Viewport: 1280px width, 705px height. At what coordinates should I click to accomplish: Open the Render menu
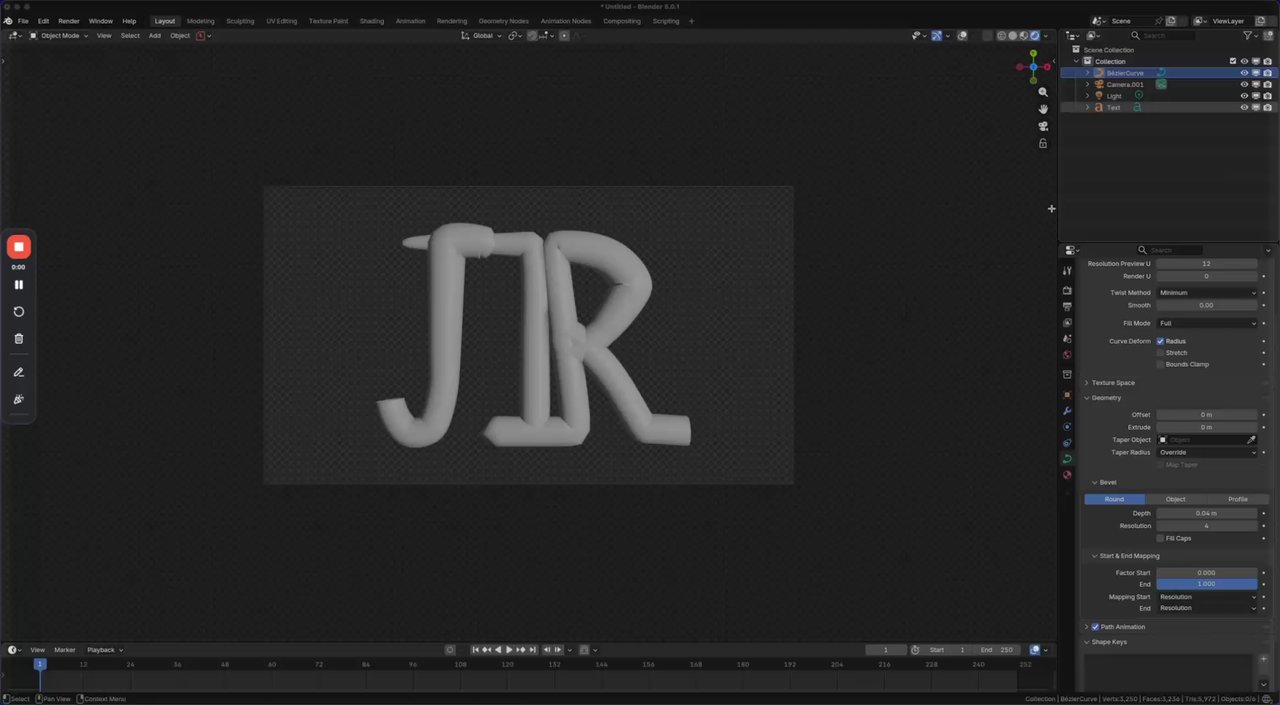click(x=69, y=21)
